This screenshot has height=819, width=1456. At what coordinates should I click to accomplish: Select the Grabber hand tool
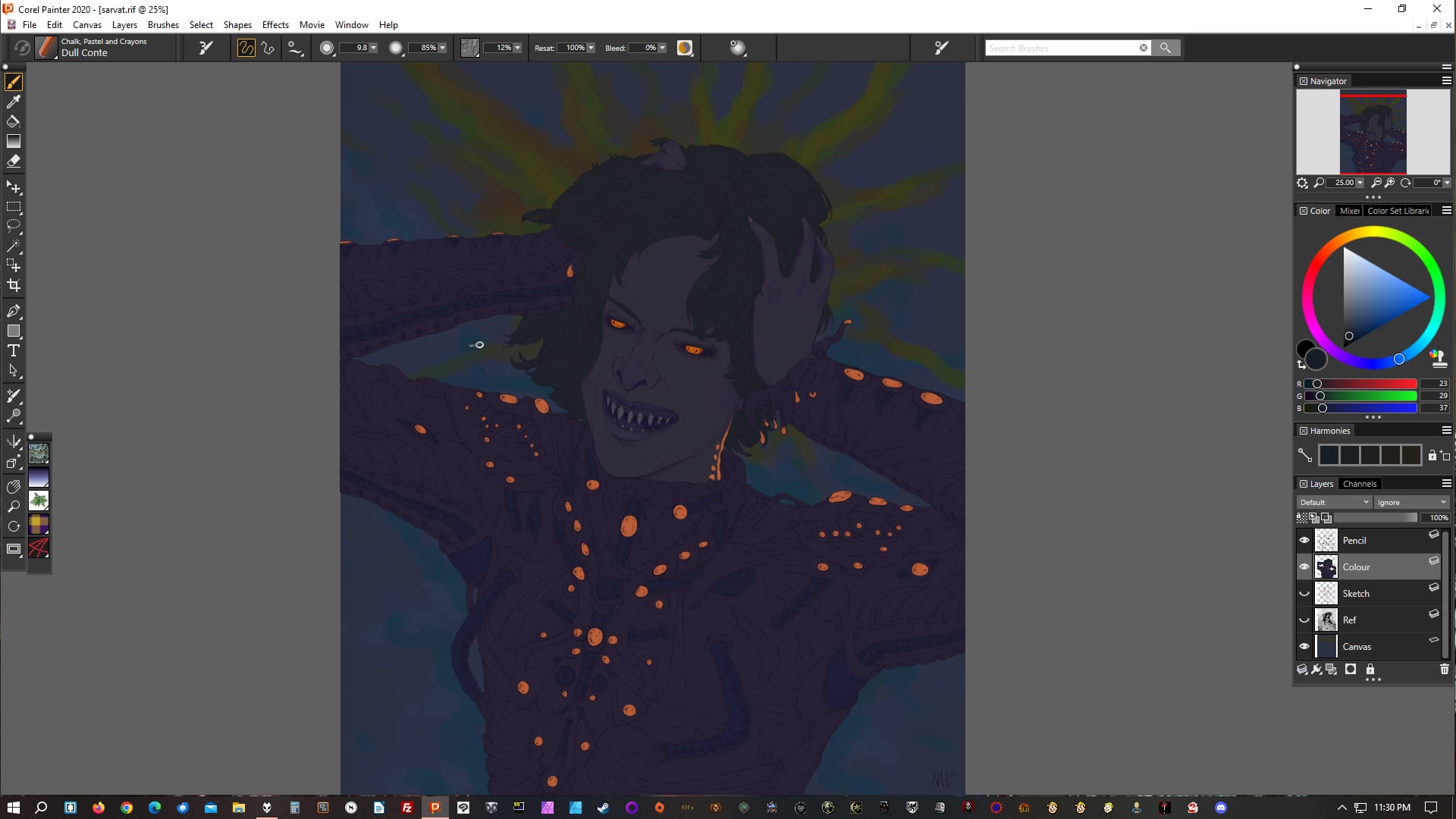(x=14, y=486)
